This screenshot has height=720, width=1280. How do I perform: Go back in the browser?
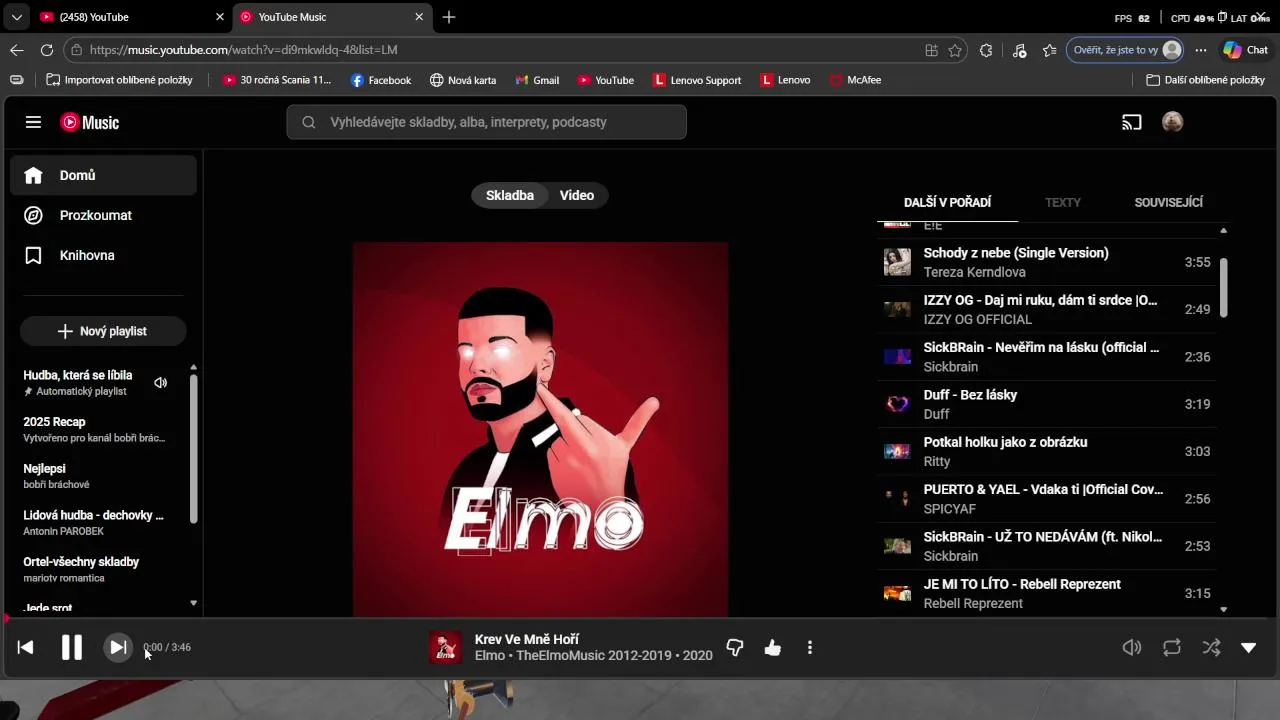point(17,50)
